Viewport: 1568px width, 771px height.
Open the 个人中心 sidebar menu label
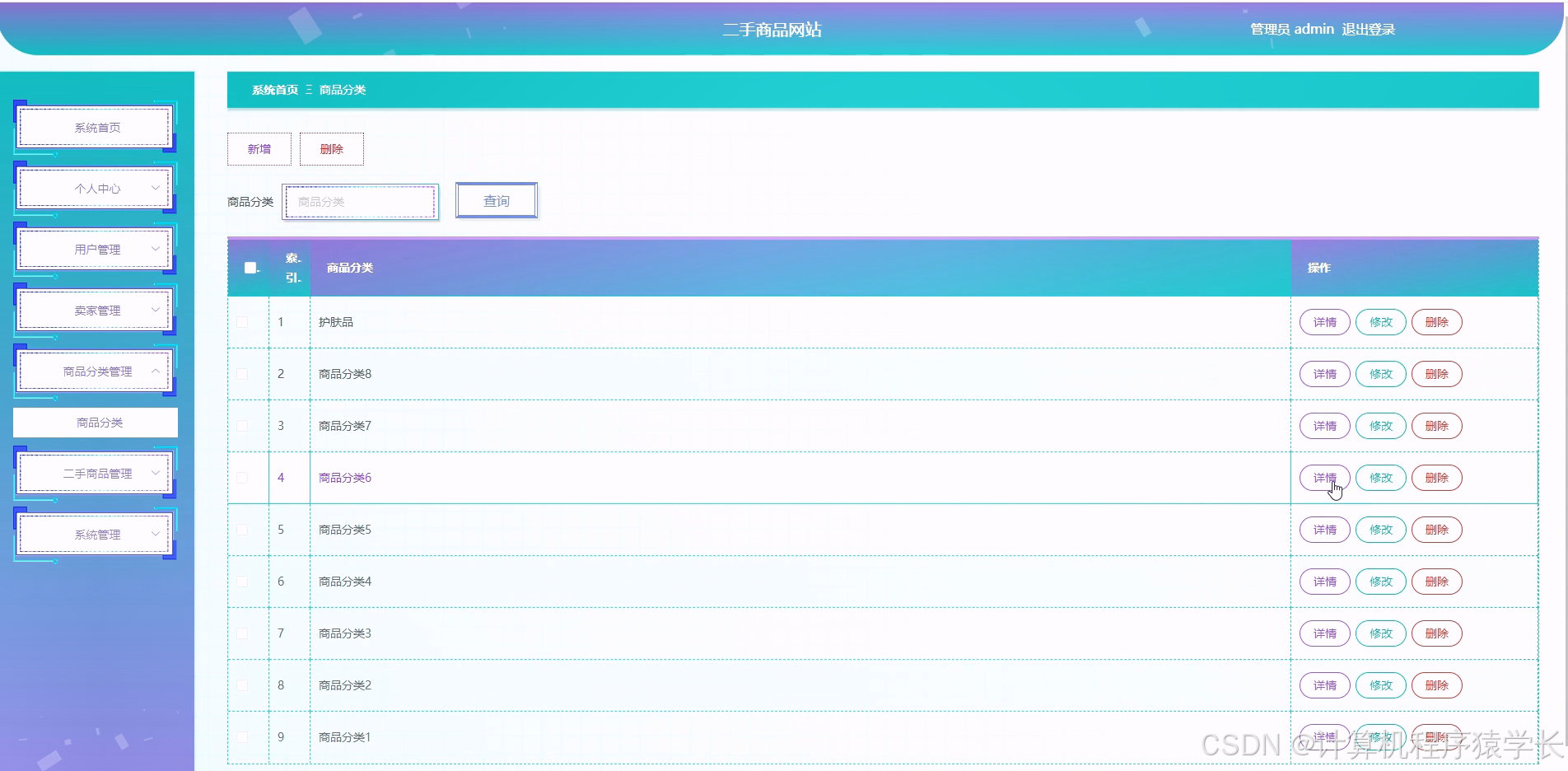(x=97, y=189)
